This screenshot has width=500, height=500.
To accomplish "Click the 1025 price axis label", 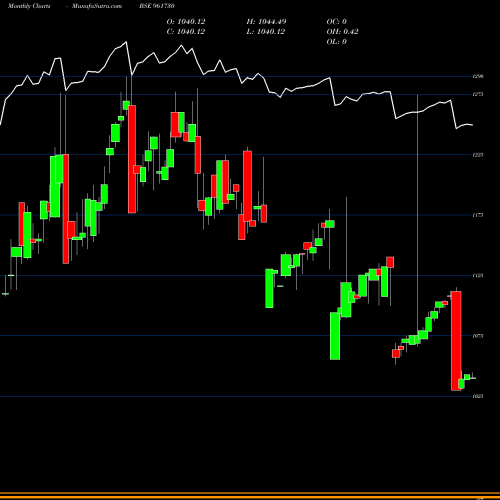I will point(478,396).
